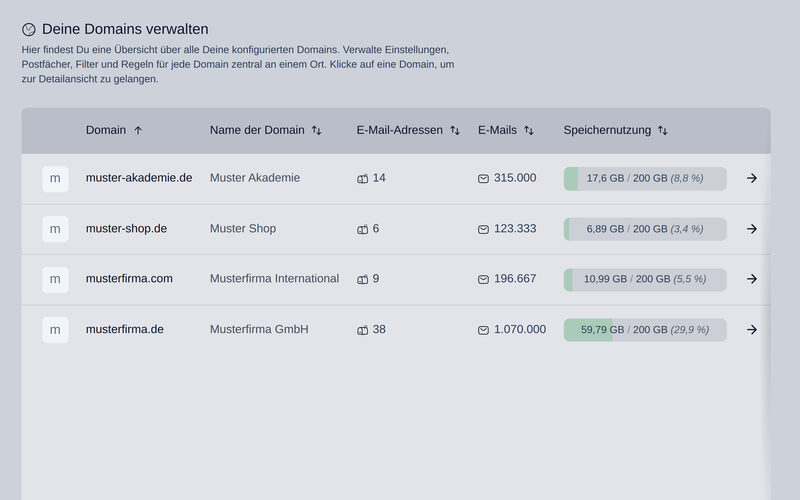Click the 123.333 e-mails value
Viewport: 800px width, 500px height.
[x=515, y=229]
